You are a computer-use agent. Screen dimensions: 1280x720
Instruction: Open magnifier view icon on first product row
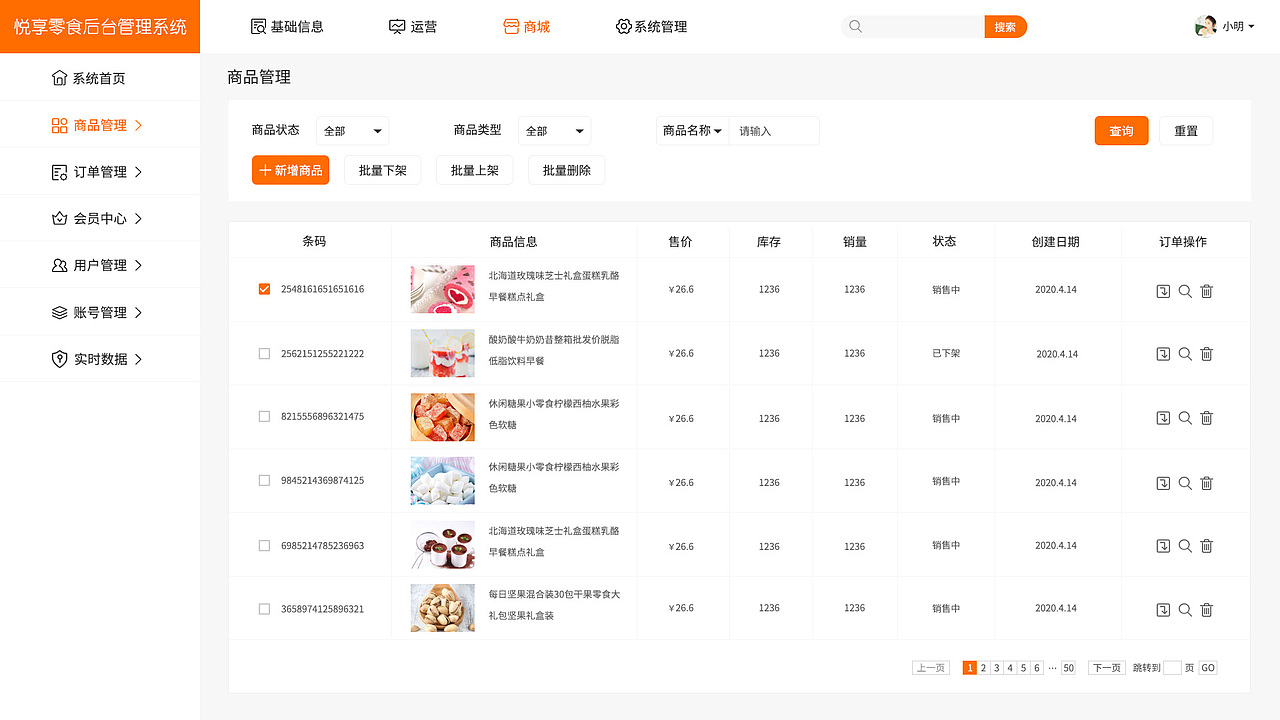click(x=1184, y=291)
